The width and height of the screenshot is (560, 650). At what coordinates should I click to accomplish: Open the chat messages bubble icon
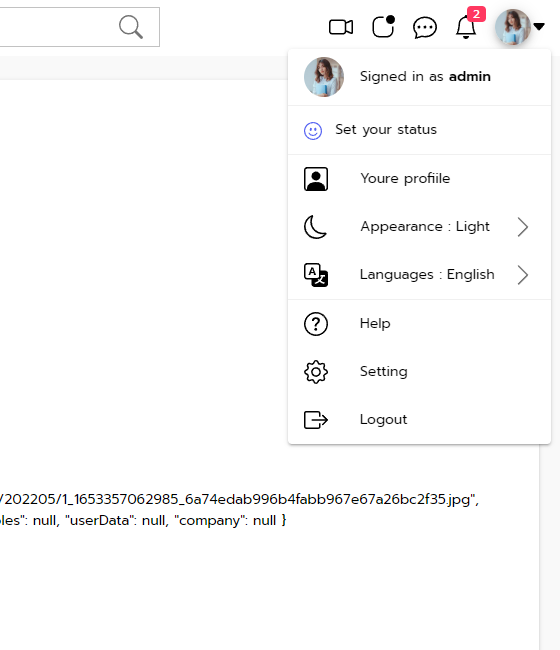click(x=424, y=28)
